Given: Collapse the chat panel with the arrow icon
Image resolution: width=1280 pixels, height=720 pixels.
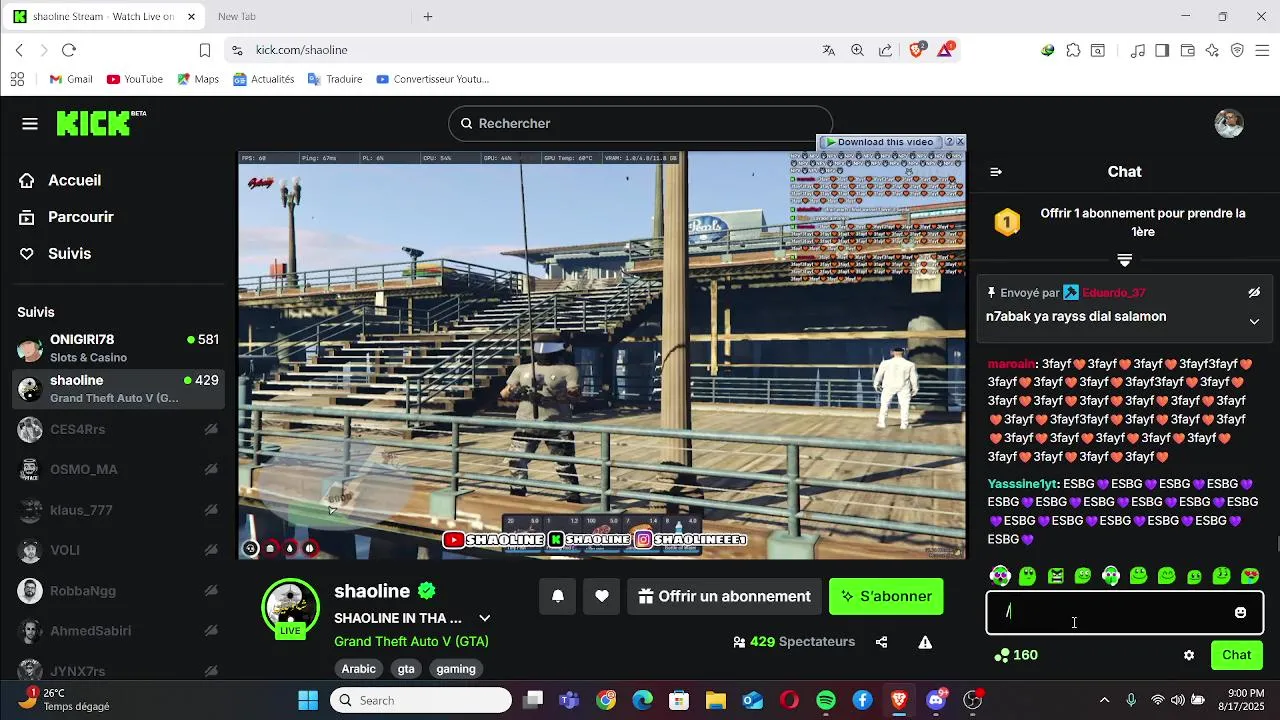Looking at the screenshot, I should [x=996, y=172].
